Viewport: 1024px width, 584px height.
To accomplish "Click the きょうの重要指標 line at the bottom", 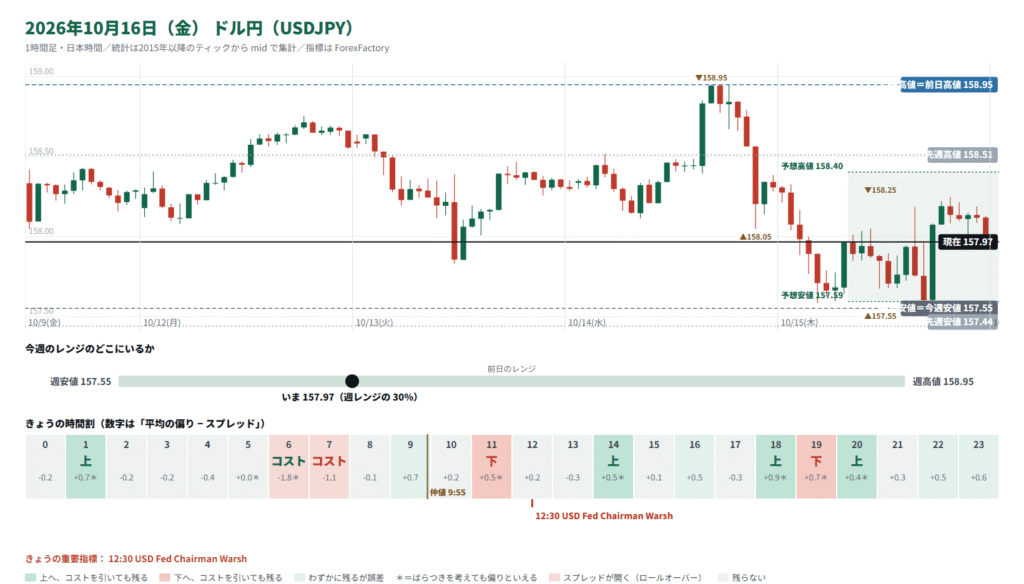I will 136,559.
